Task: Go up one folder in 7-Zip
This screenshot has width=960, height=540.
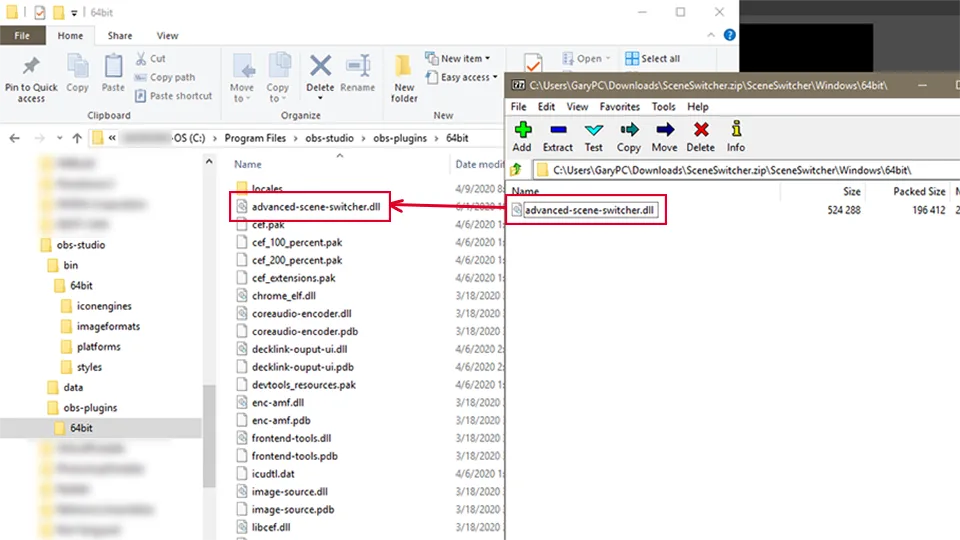Action: (x=516, y=170)
